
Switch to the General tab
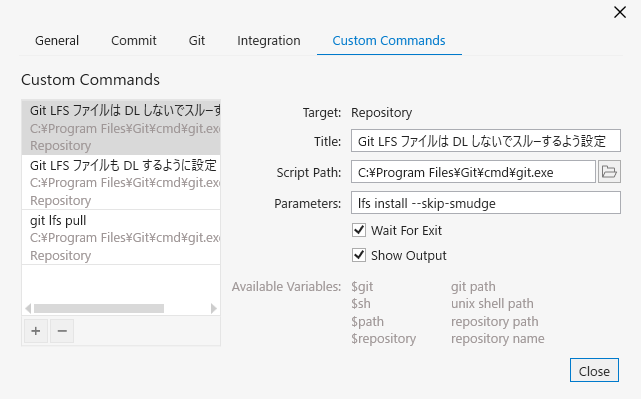point(57,40)
